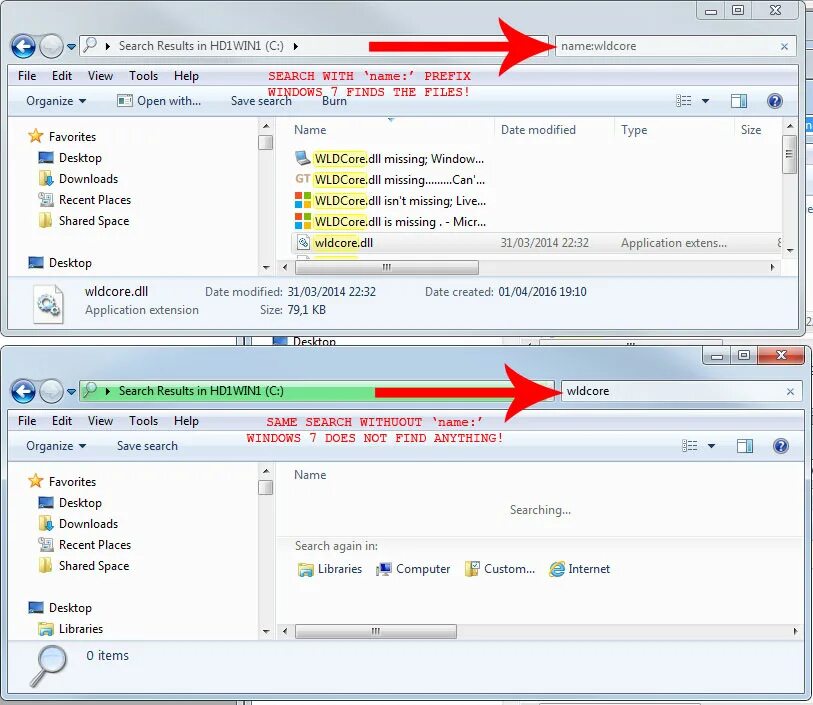This screenshot has width=813, height=705.
Task: Open recent pages dropdown in top window
Action: click(72, 47)
